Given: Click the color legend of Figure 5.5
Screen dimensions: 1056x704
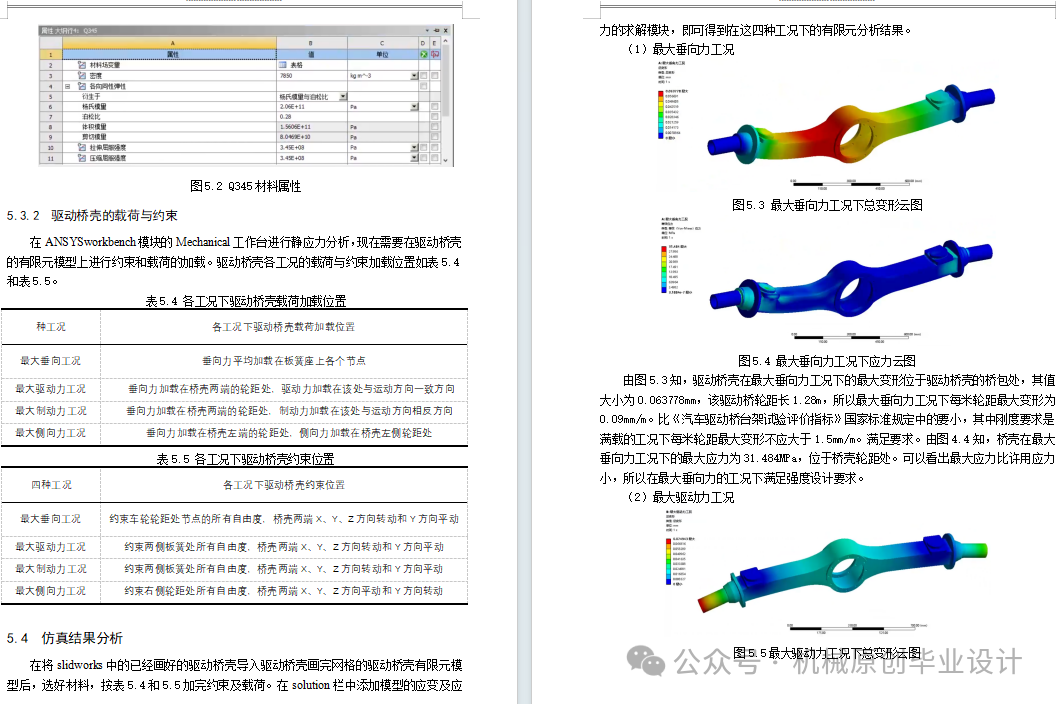Looking at the screenshot, I should pos(679,561).
